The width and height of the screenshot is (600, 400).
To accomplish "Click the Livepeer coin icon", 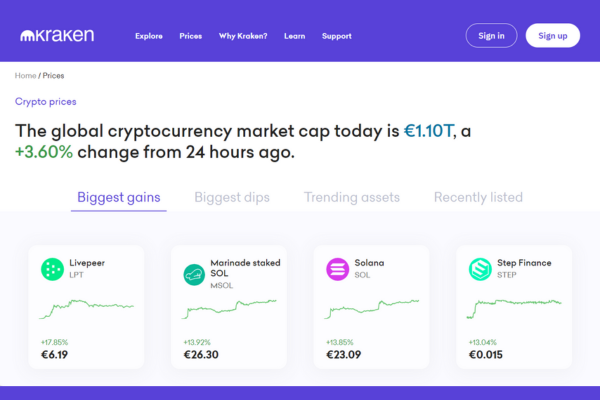I will pyautogui.click(x=52, y=268).
